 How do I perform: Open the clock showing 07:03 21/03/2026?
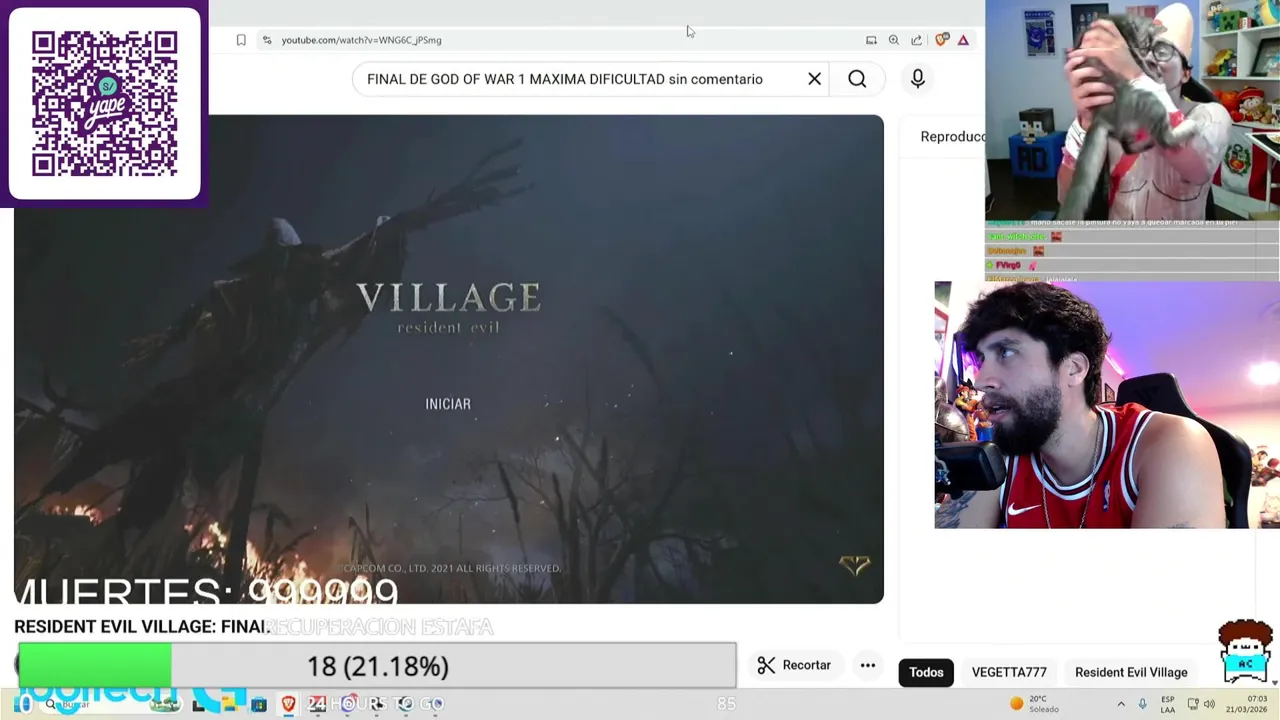[1245, 704]
